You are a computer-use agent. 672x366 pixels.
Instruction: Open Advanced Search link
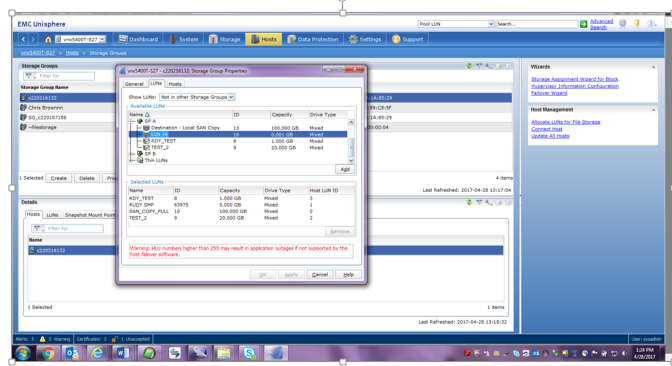[x=601, y=24]
